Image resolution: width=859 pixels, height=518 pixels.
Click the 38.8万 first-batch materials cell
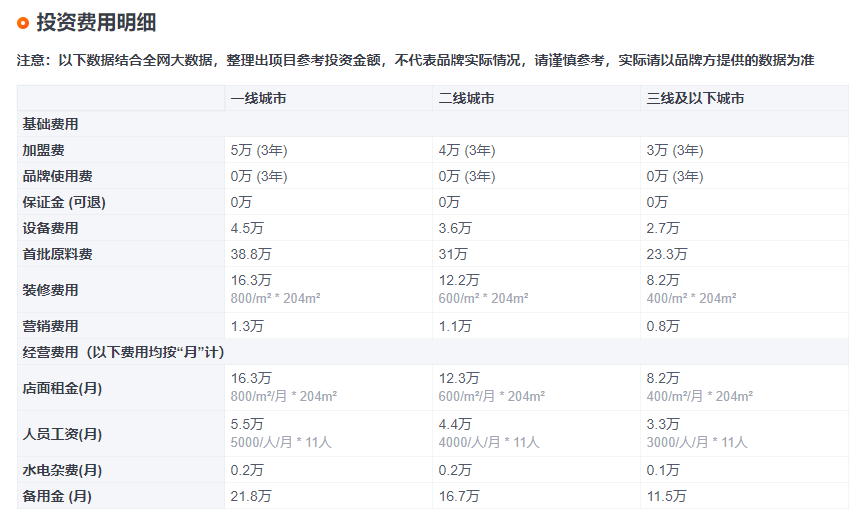(251, 254)
